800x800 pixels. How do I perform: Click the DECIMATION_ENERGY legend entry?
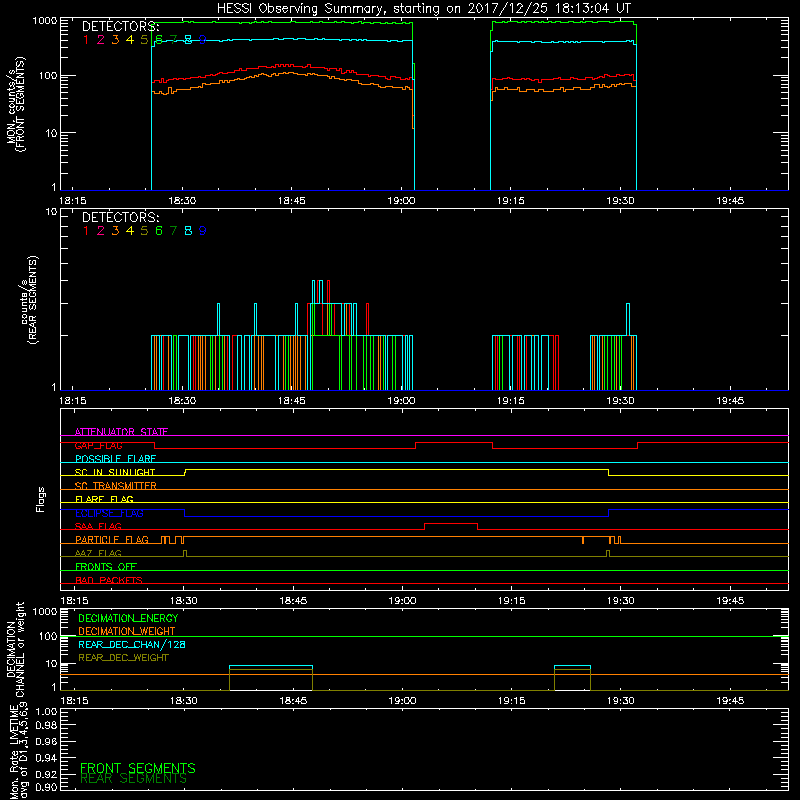(x=128, y=618)
